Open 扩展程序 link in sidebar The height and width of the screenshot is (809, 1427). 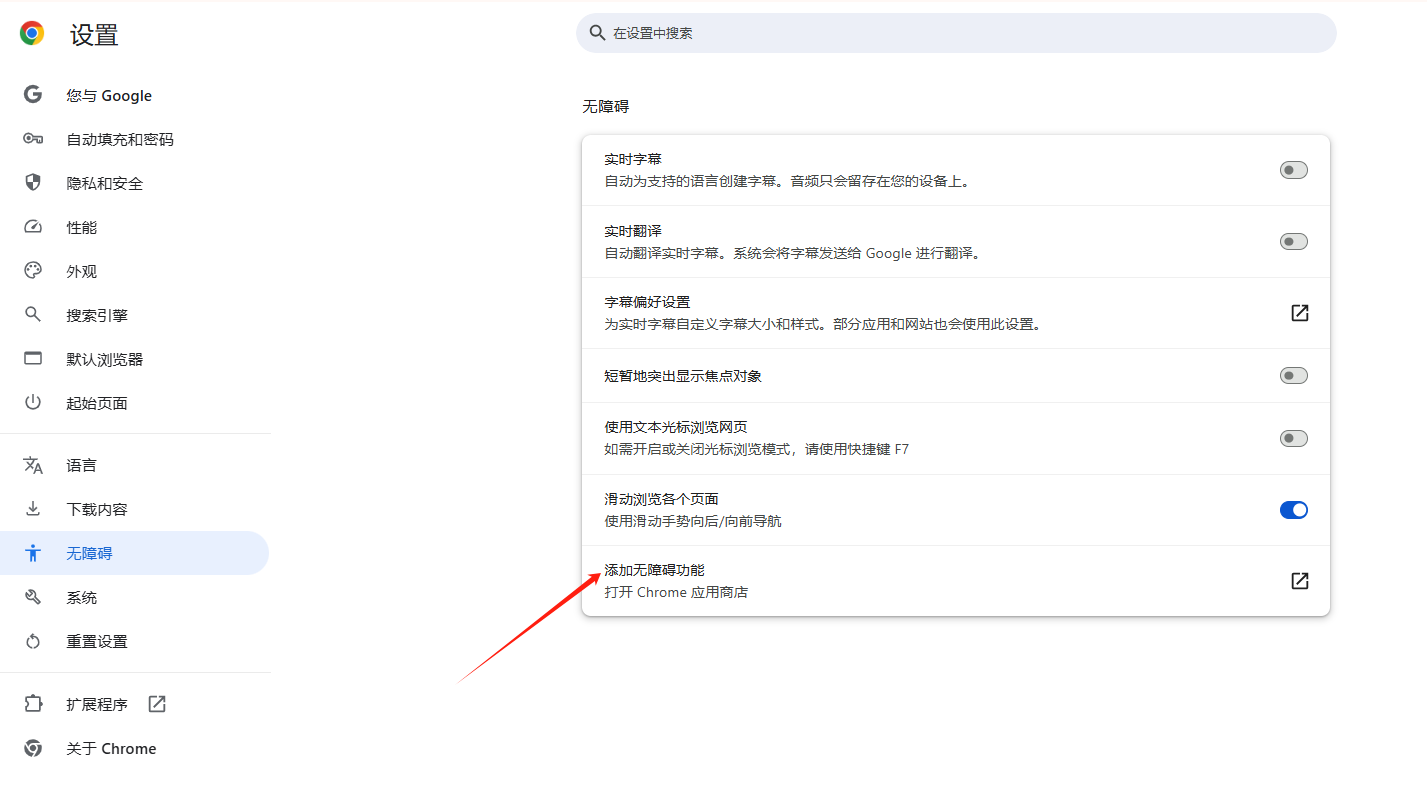coord(135,704)
